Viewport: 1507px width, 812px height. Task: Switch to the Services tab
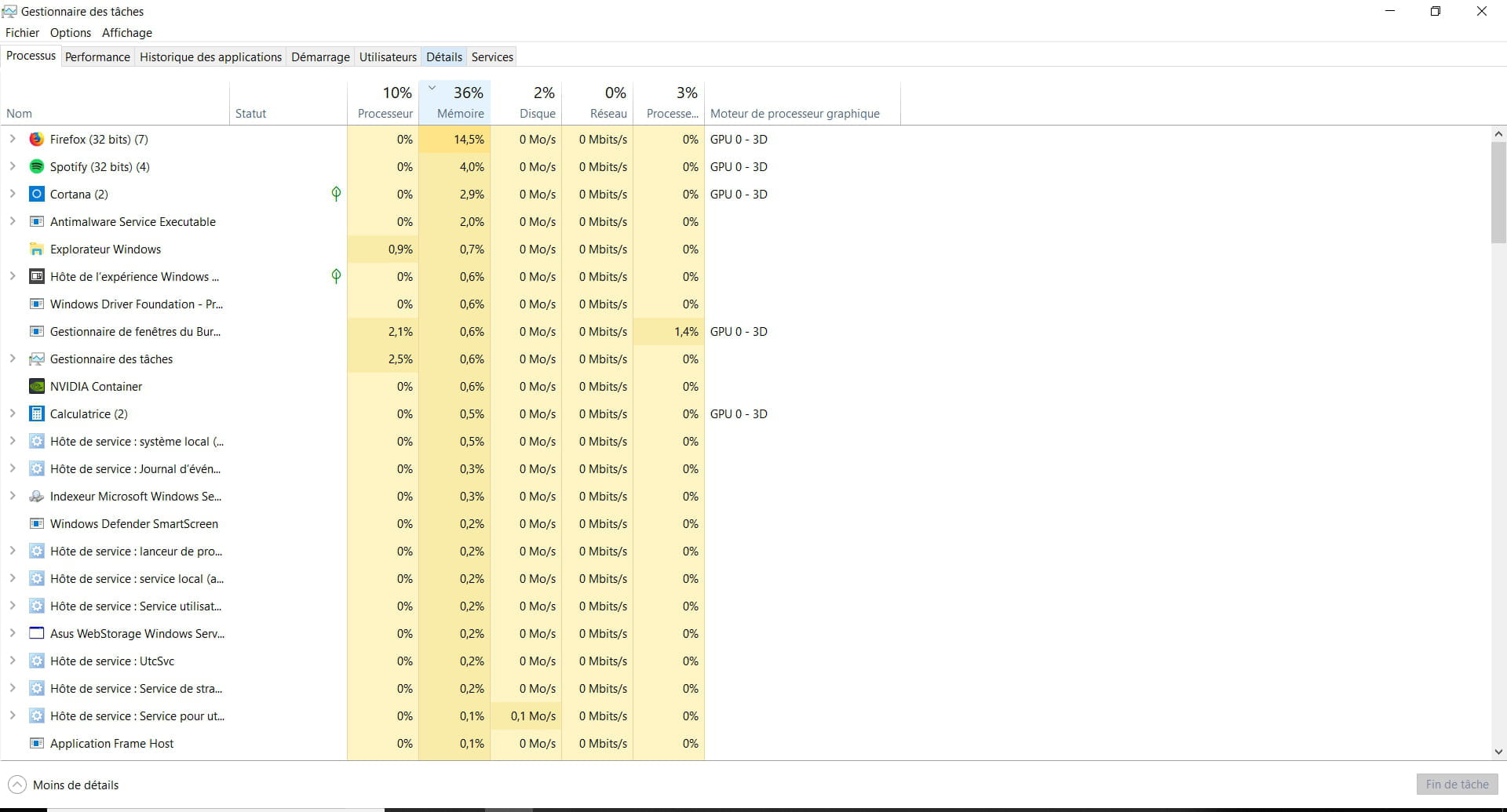tap(492, 57)
